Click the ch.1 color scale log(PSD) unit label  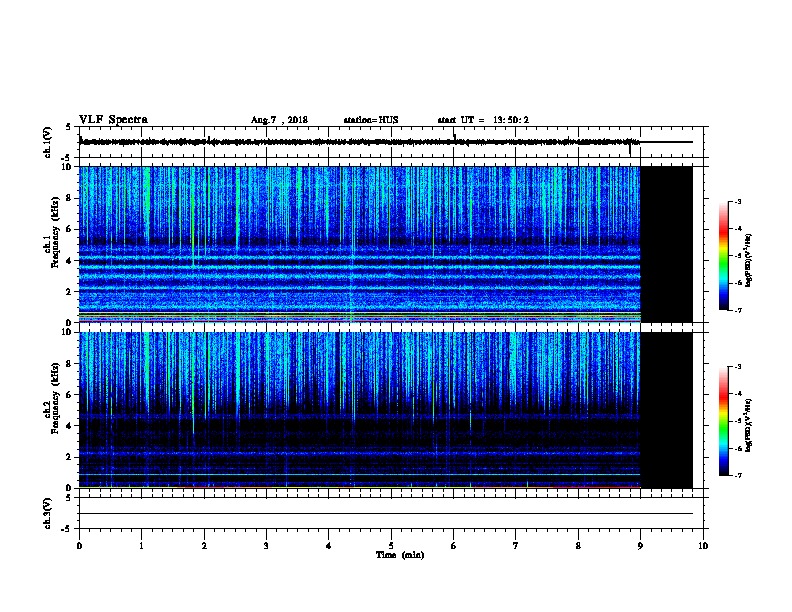[749, 260]
